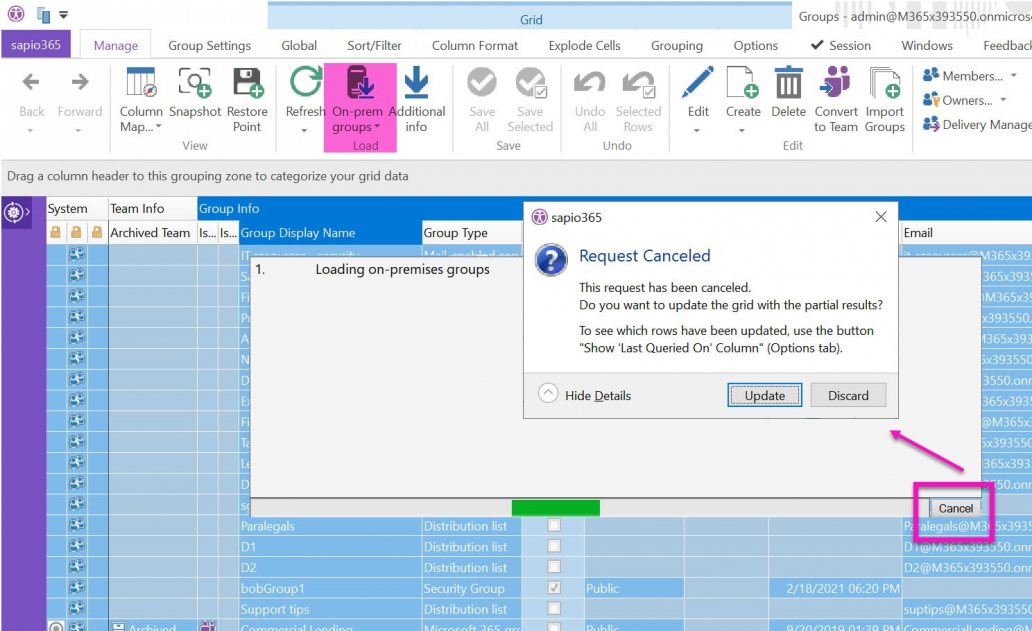
Task: Open the Owners command
Action: (x=958, y=100)
